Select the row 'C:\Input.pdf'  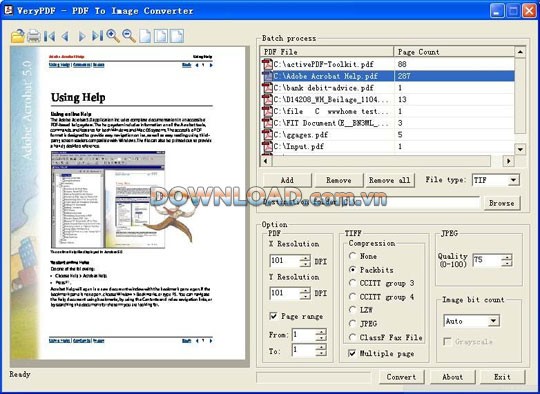click(x=387, y=146)
